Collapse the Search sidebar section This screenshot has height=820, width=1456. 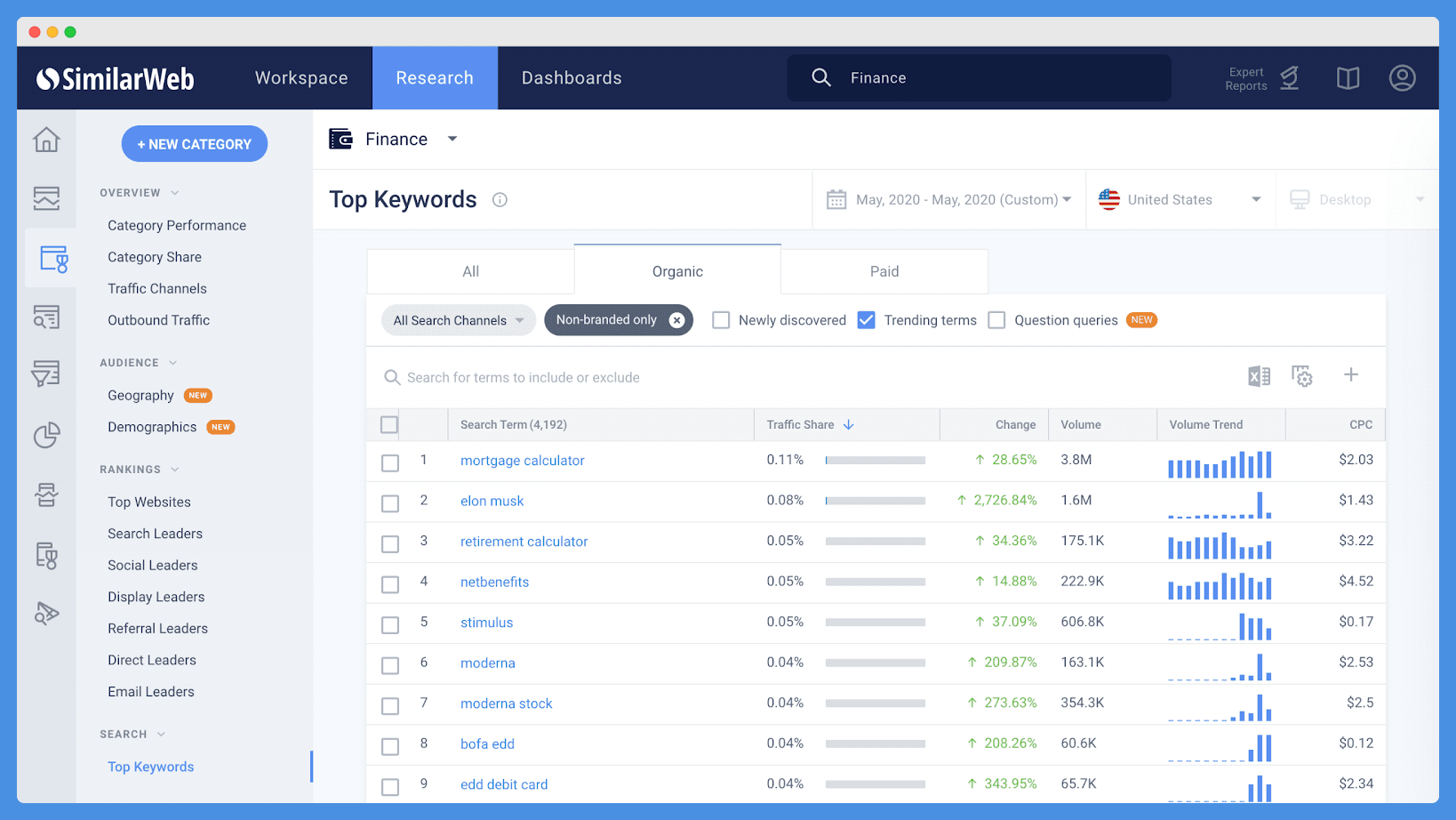click(161, 735)
